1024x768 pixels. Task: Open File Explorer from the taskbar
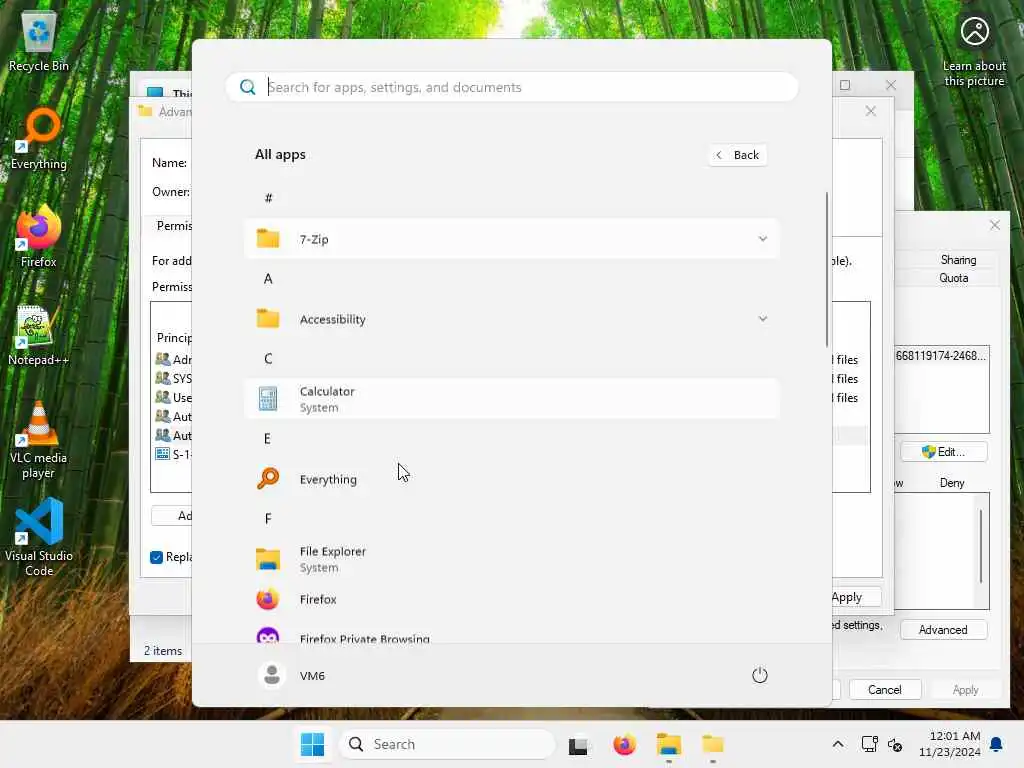[669, 744]
